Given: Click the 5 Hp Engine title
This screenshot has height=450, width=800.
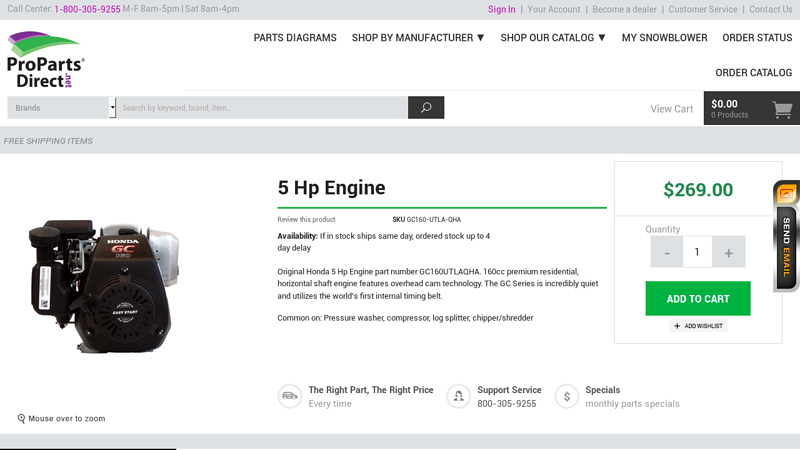Looking at the screenshot, I should pos(331,188).
